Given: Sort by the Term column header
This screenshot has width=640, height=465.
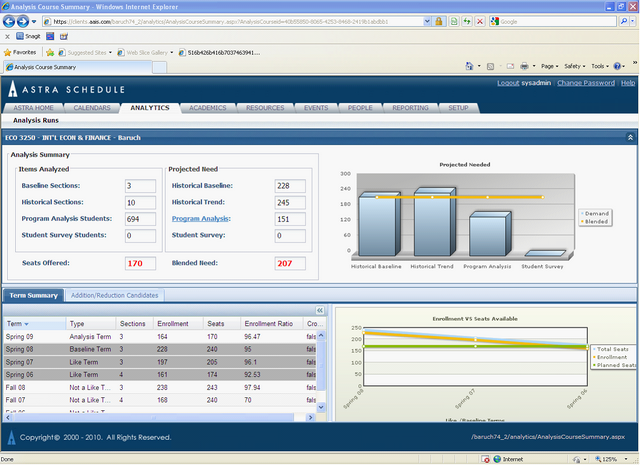Looking at the screenshot, I should click(x=34, y=324).
